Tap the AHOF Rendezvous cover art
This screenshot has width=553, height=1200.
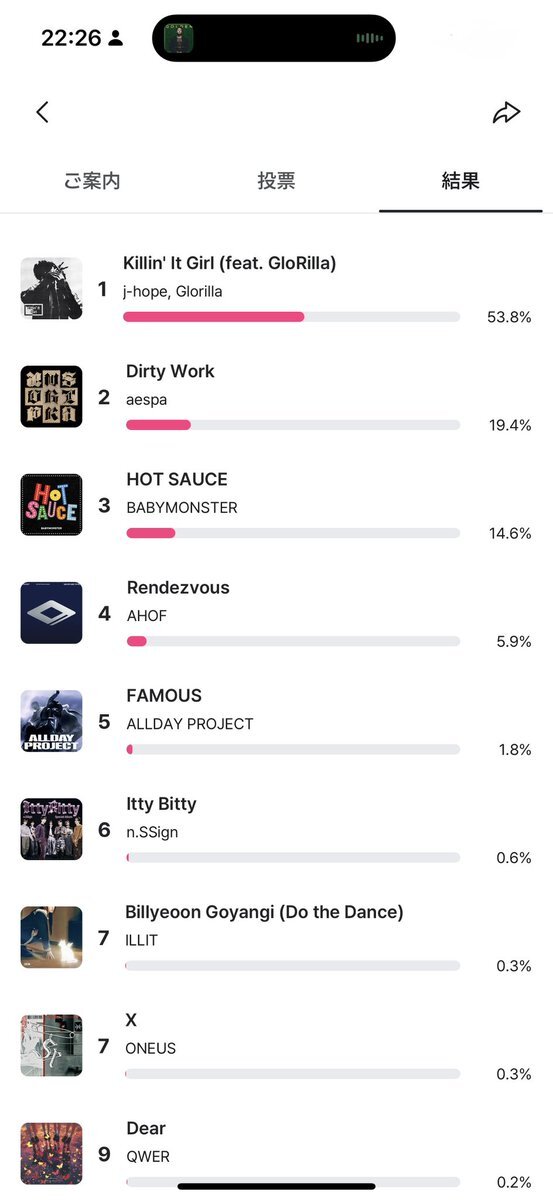[x=51, y=613]
